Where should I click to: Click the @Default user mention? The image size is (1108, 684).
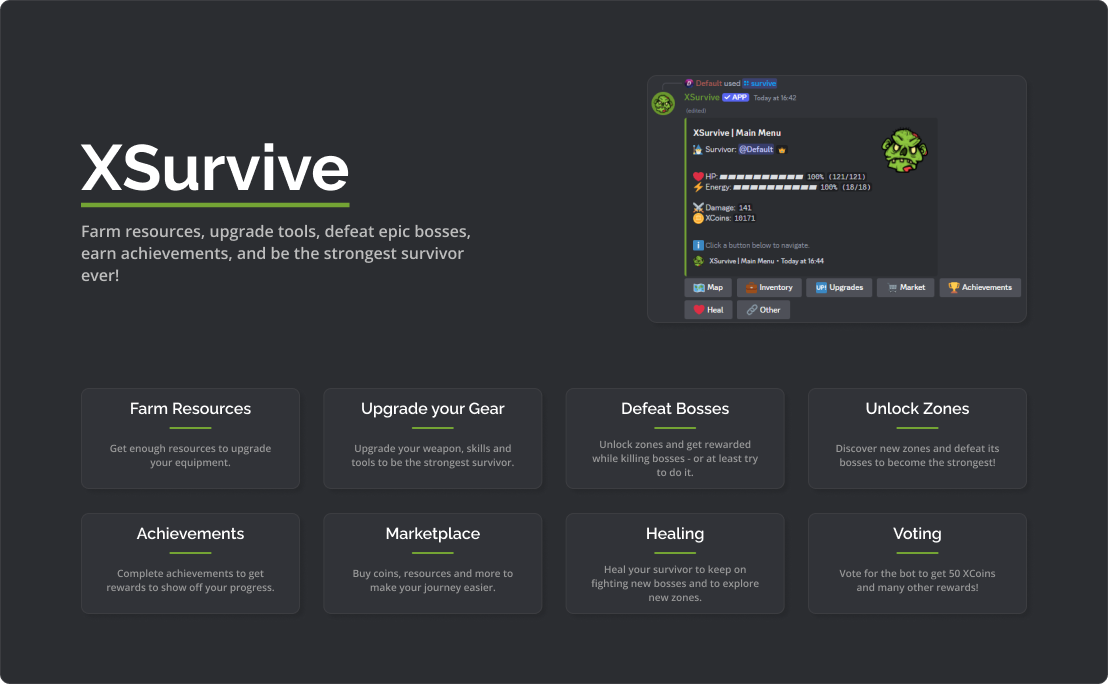756,149
